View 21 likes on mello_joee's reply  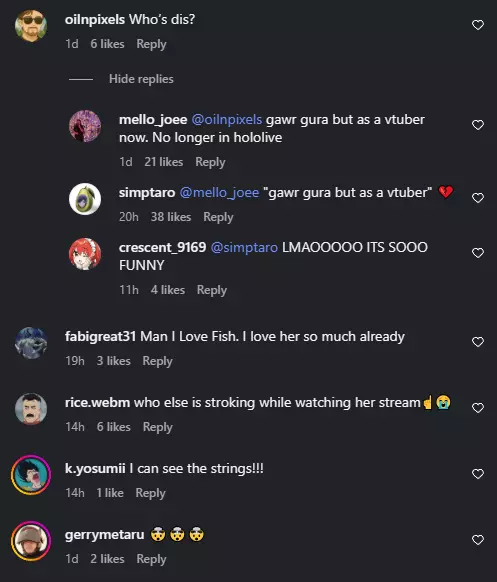pyautogui.click(x=164, y=162)
